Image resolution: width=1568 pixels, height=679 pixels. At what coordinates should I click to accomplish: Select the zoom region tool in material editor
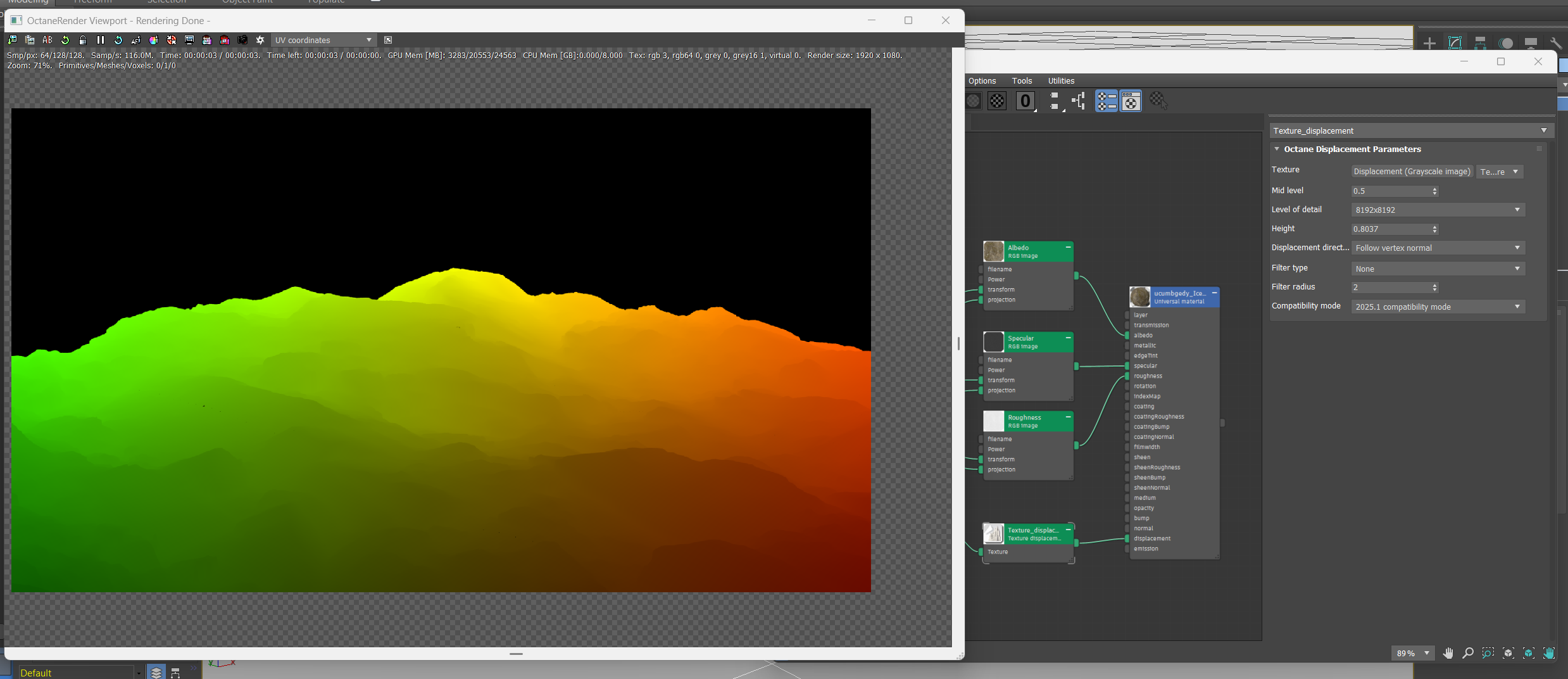point(1488,653)
